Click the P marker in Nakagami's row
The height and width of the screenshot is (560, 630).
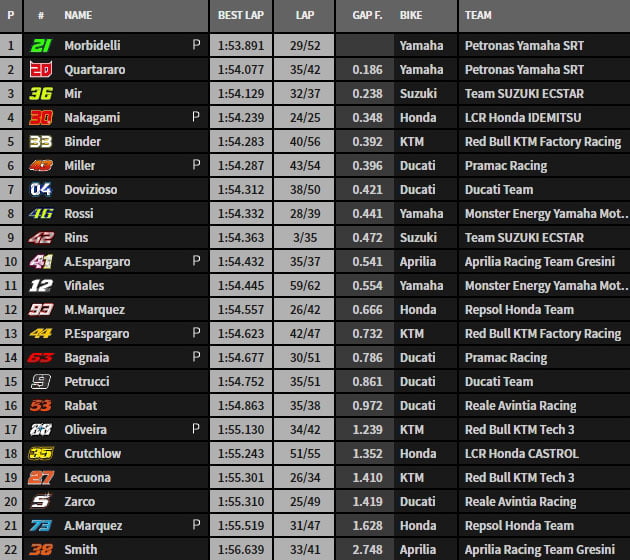pyautogui.click(x=197, y=117)
